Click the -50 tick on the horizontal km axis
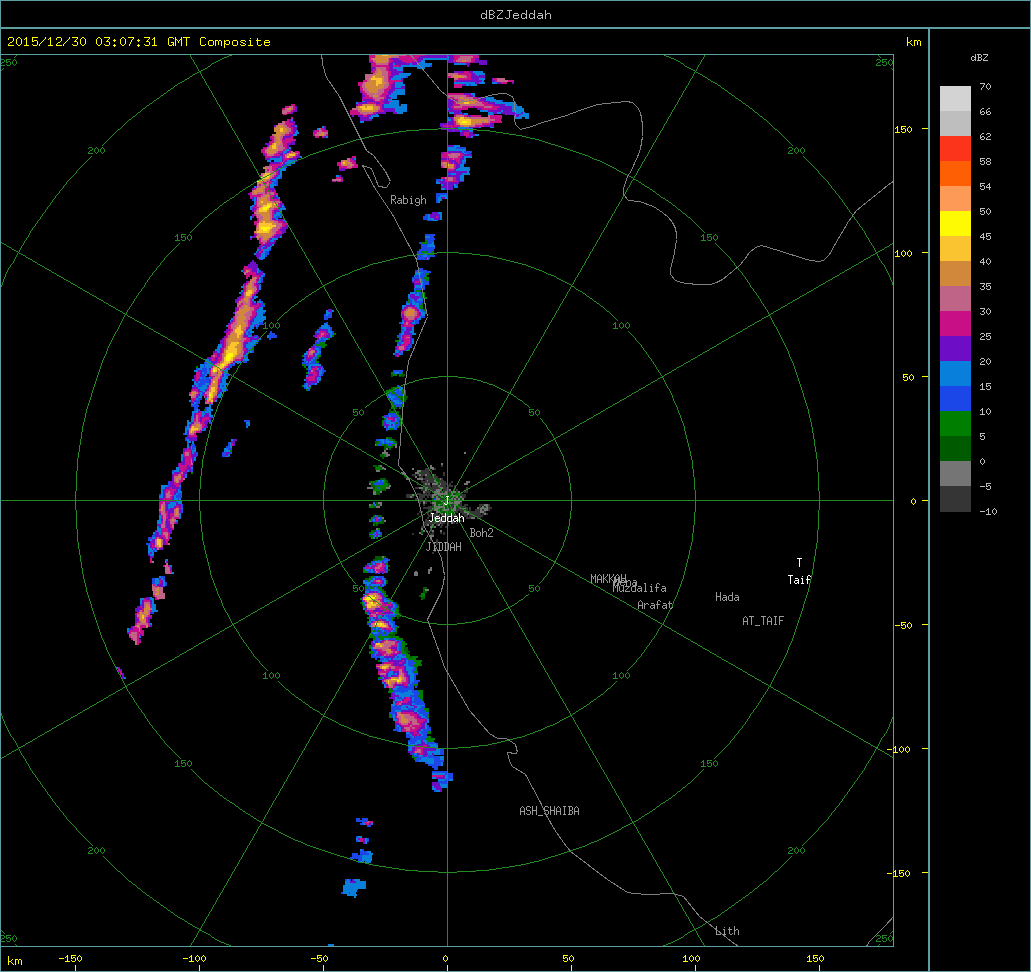This screenshot has height=972, width=1031. point(320,958)
